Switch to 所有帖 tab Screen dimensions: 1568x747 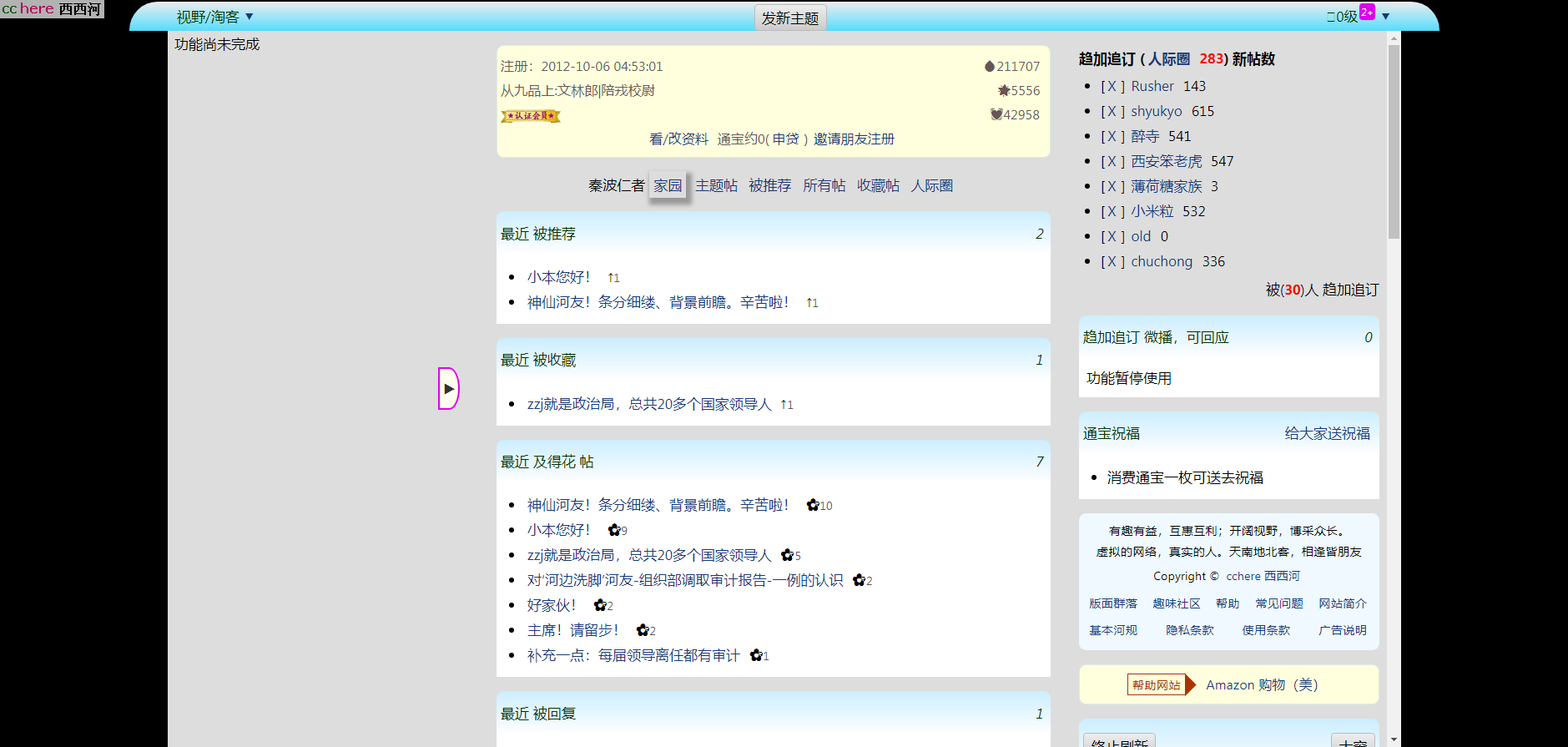point(824,185)
